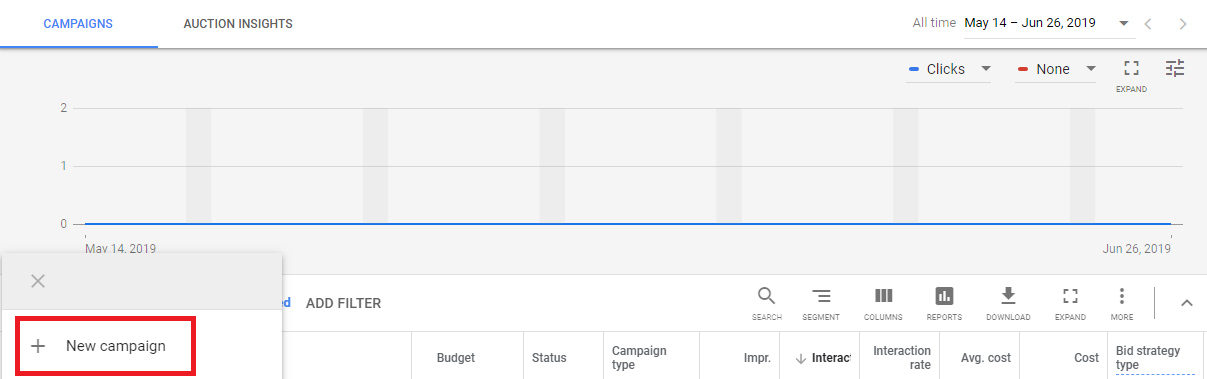Change the Clicks metric dropdown

(949, 69)
